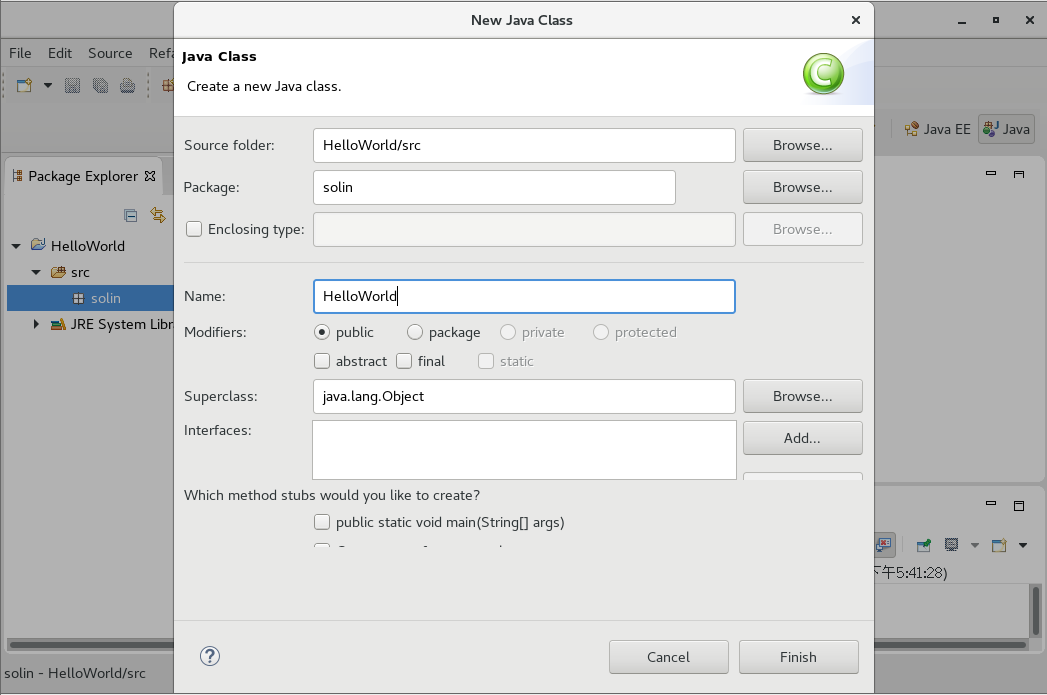Select the package modifier radio button
This screenshot has width=1047, height=695.
[415, 332]
